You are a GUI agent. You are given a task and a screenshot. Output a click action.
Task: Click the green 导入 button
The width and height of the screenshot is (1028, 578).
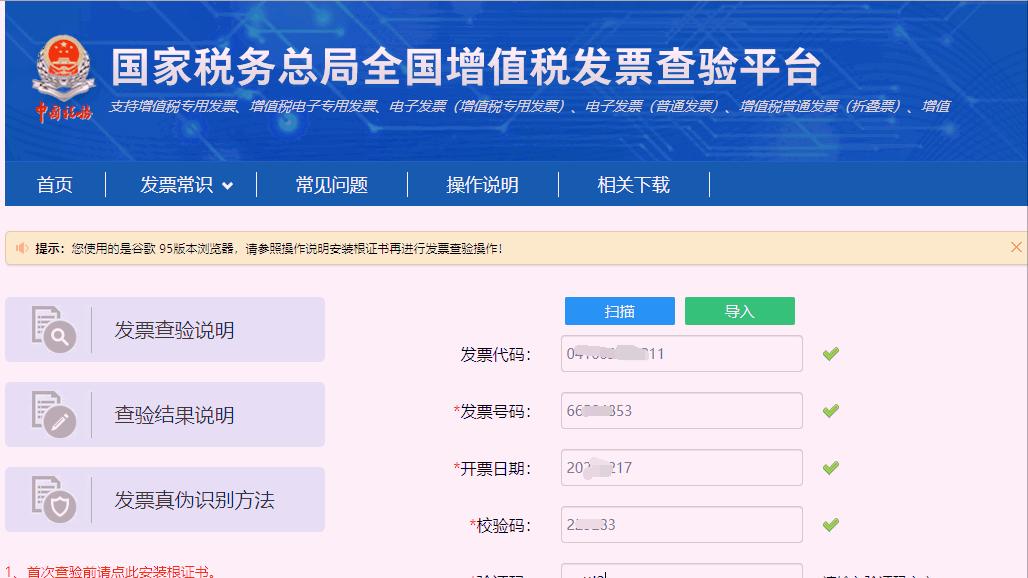pos(739,311)
